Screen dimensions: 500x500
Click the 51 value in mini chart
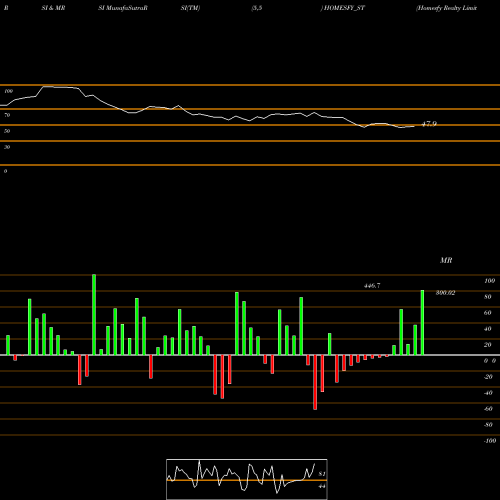pyautogui.click(x=322, y=474)
